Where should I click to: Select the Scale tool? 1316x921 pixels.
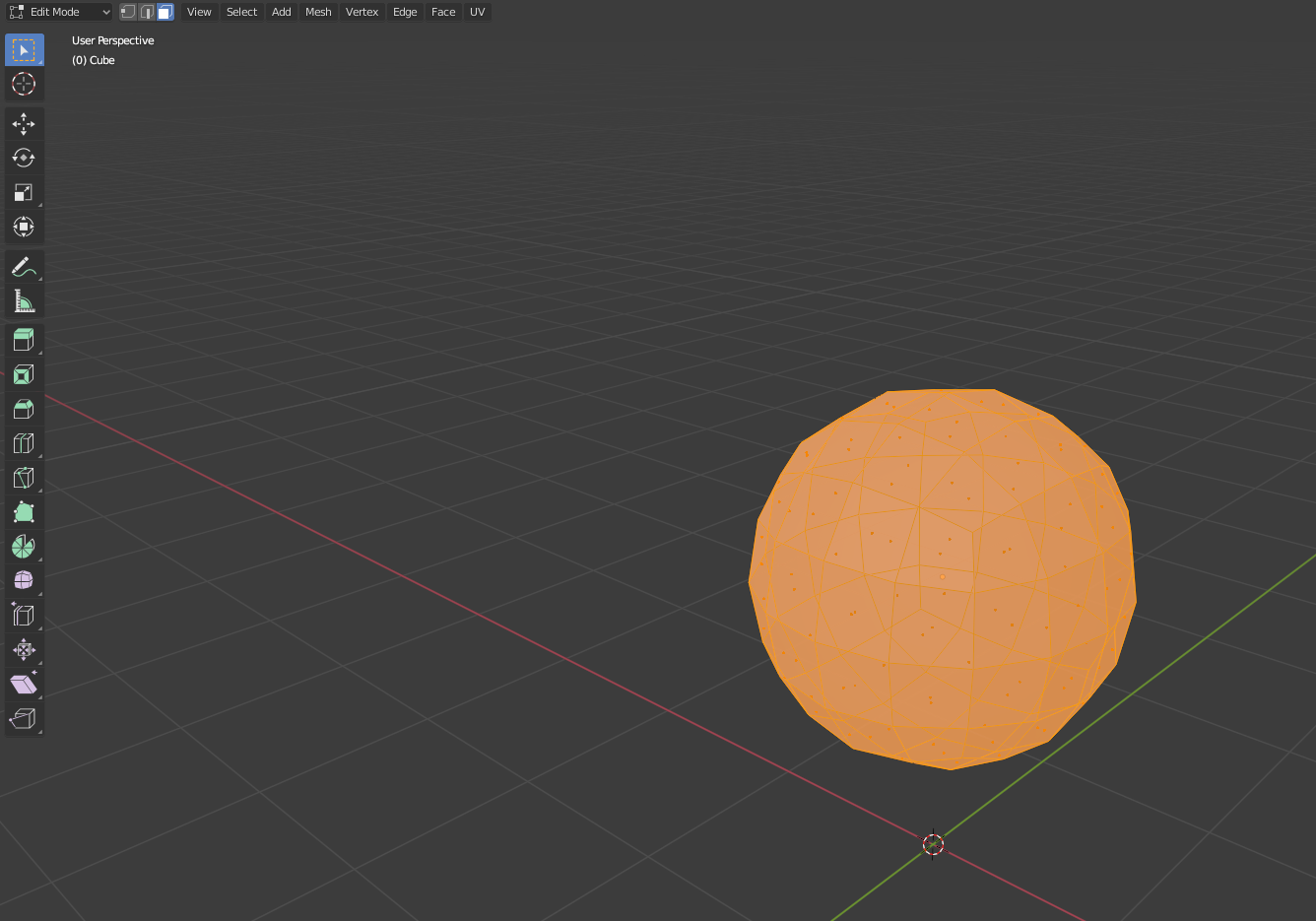[24, 193]
